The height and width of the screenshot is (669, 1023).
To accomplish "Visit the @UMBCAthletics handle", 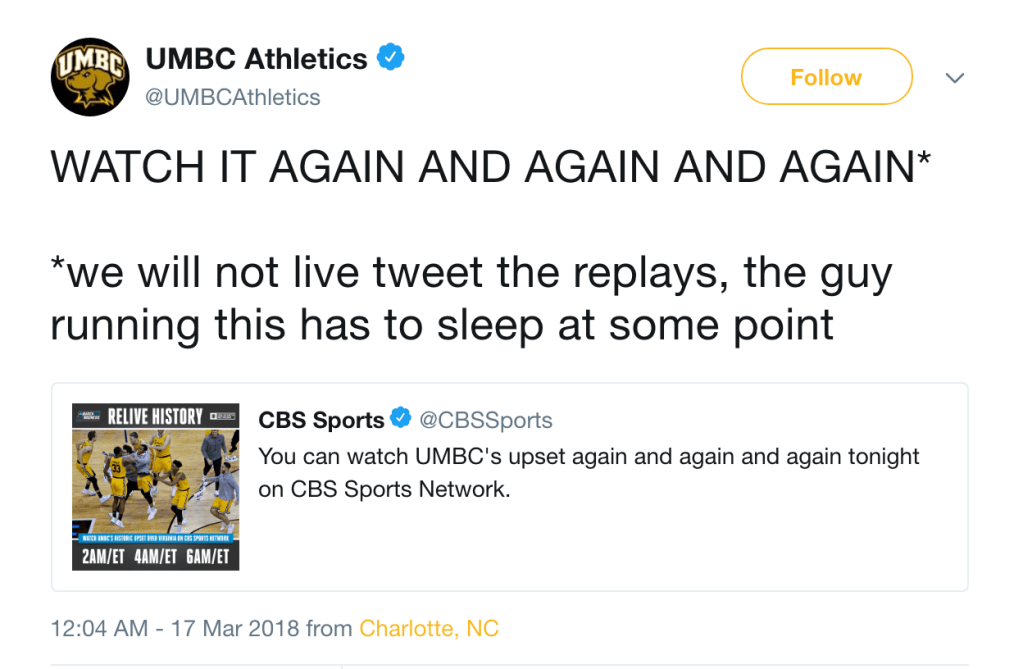I will (233, 97).
